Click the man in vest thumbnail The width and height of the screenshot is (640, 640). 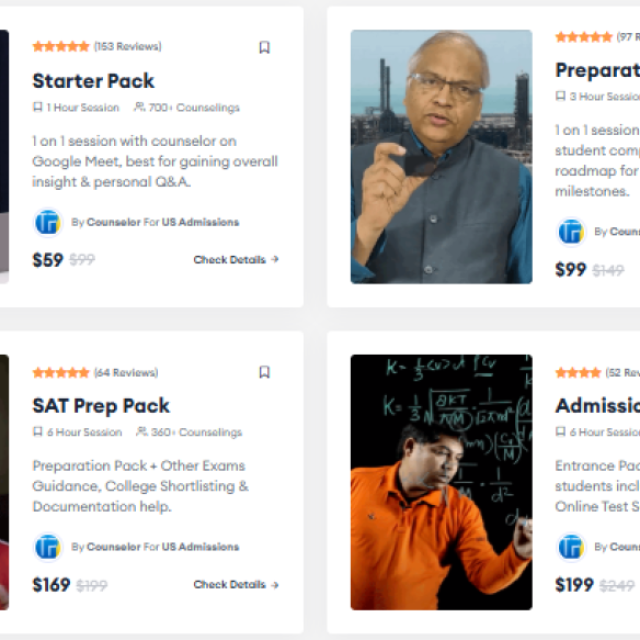pyautogui.click(x=441, y=157)
